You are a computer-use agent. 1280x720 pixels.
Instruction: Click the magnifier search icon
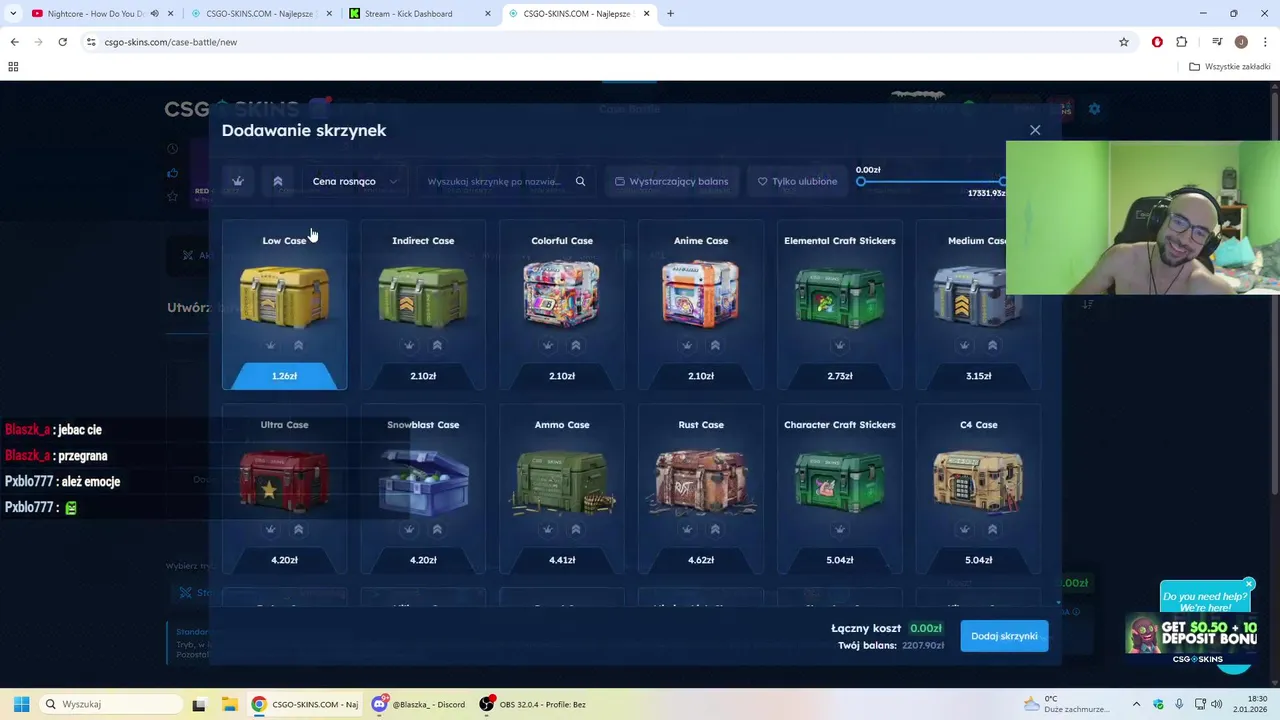(x=580, y=181)
